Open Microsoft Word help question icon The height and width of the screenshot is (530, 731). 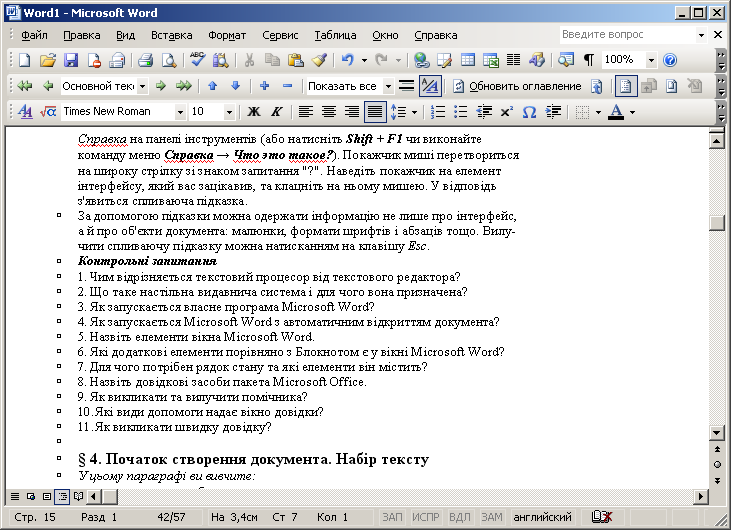tap(670, 60)
